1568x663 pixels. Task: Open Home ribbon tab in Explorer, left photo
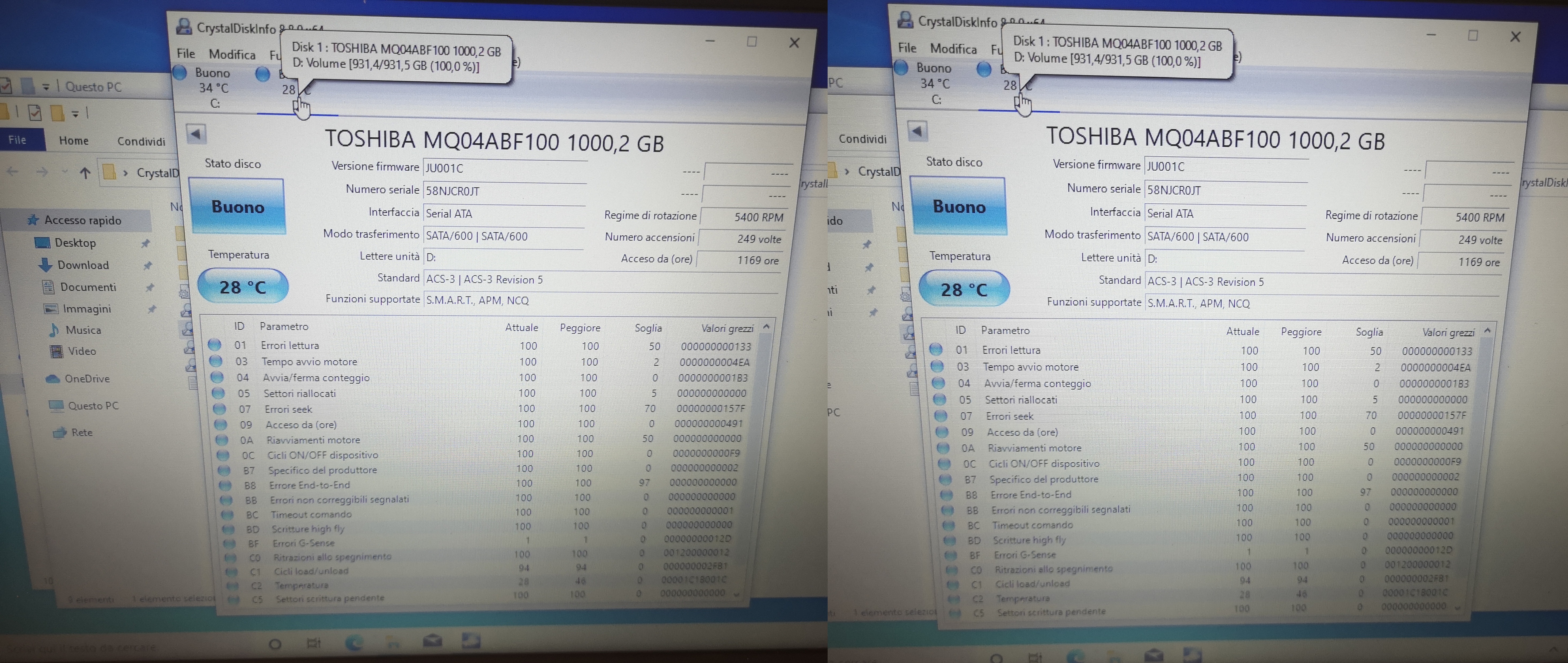coord(74,141)
